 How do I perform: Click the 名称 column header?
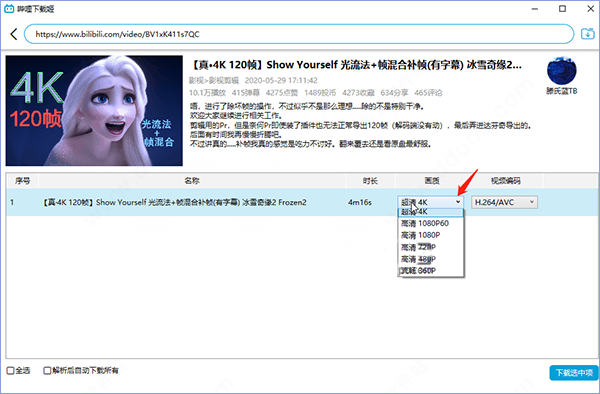point(192,181)
